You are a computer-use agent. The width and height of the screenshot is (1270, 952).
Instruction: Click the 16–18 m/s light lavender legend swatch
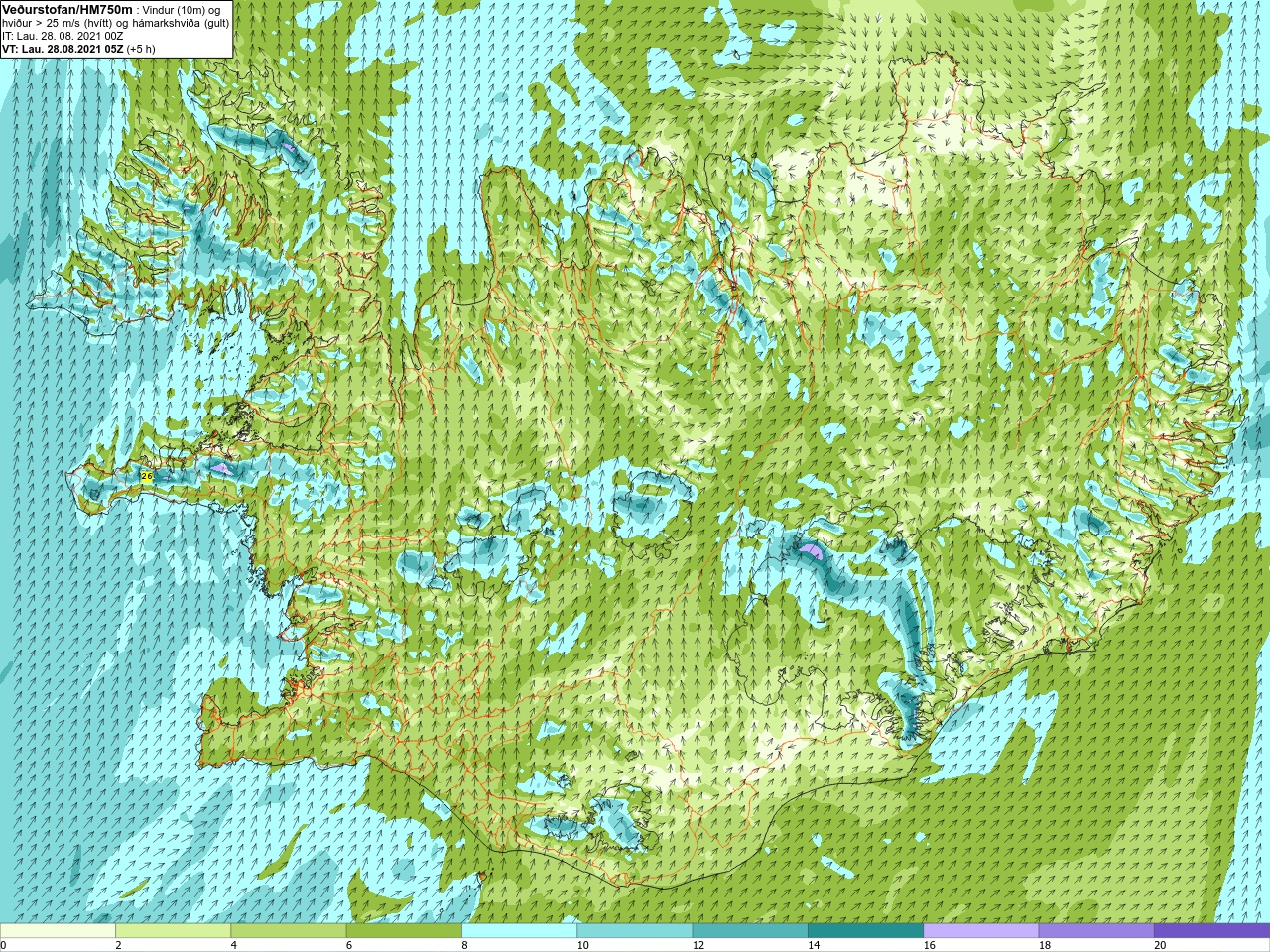point(980,931)
